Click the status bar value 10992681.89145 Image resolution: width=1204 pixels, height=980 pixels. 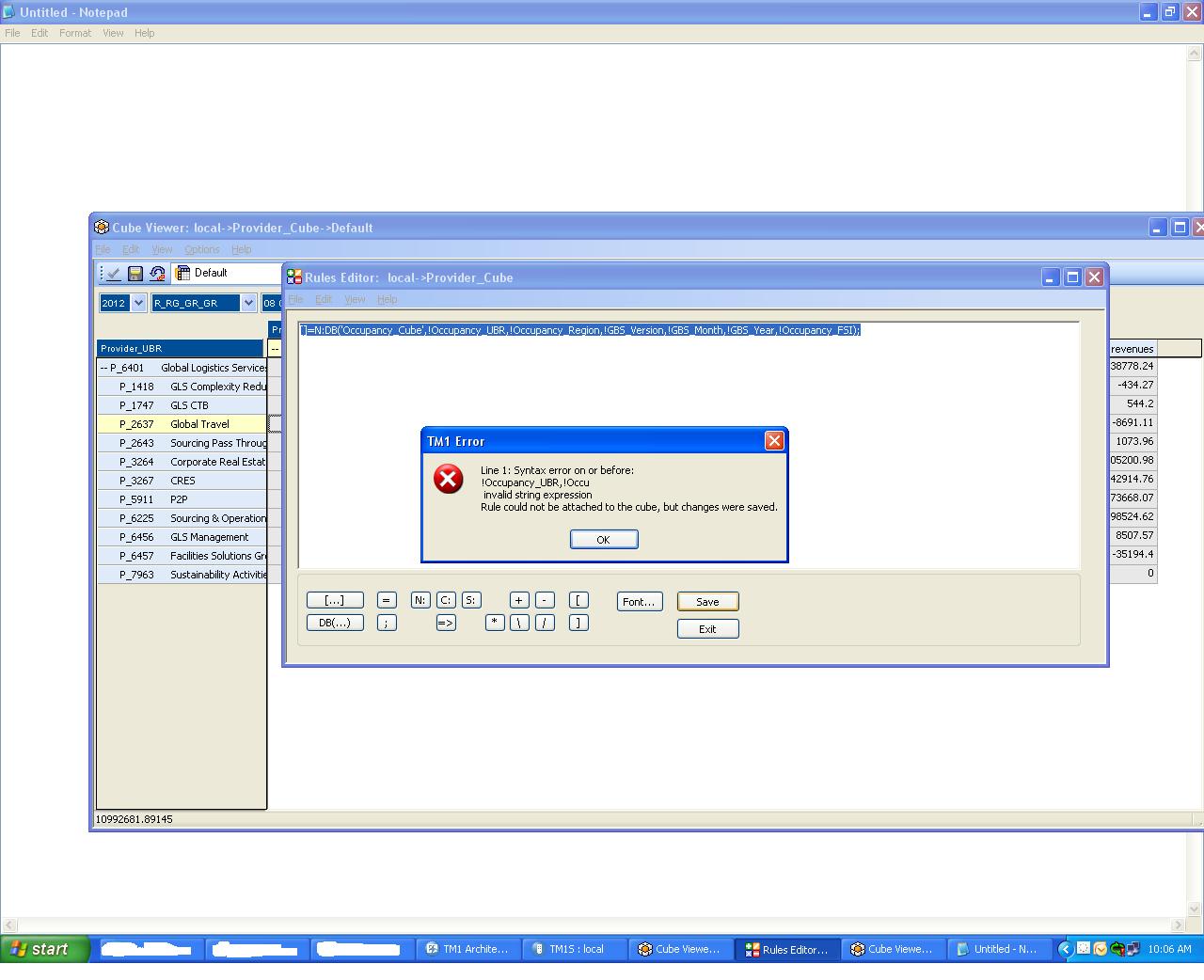(x=135, y=819)
